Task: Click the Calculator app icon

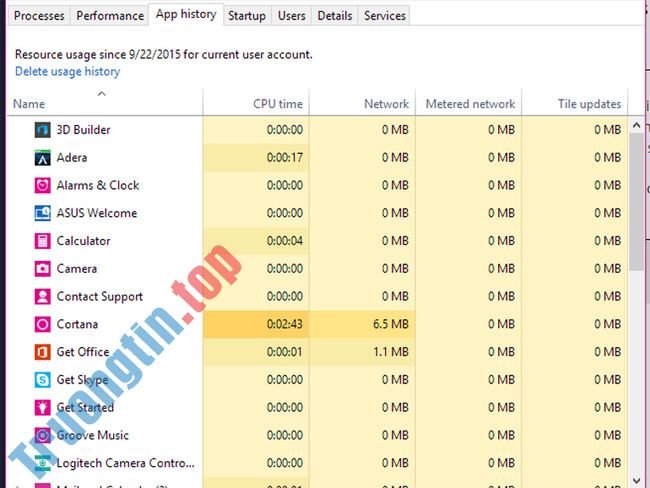Action: click(42, 241)
